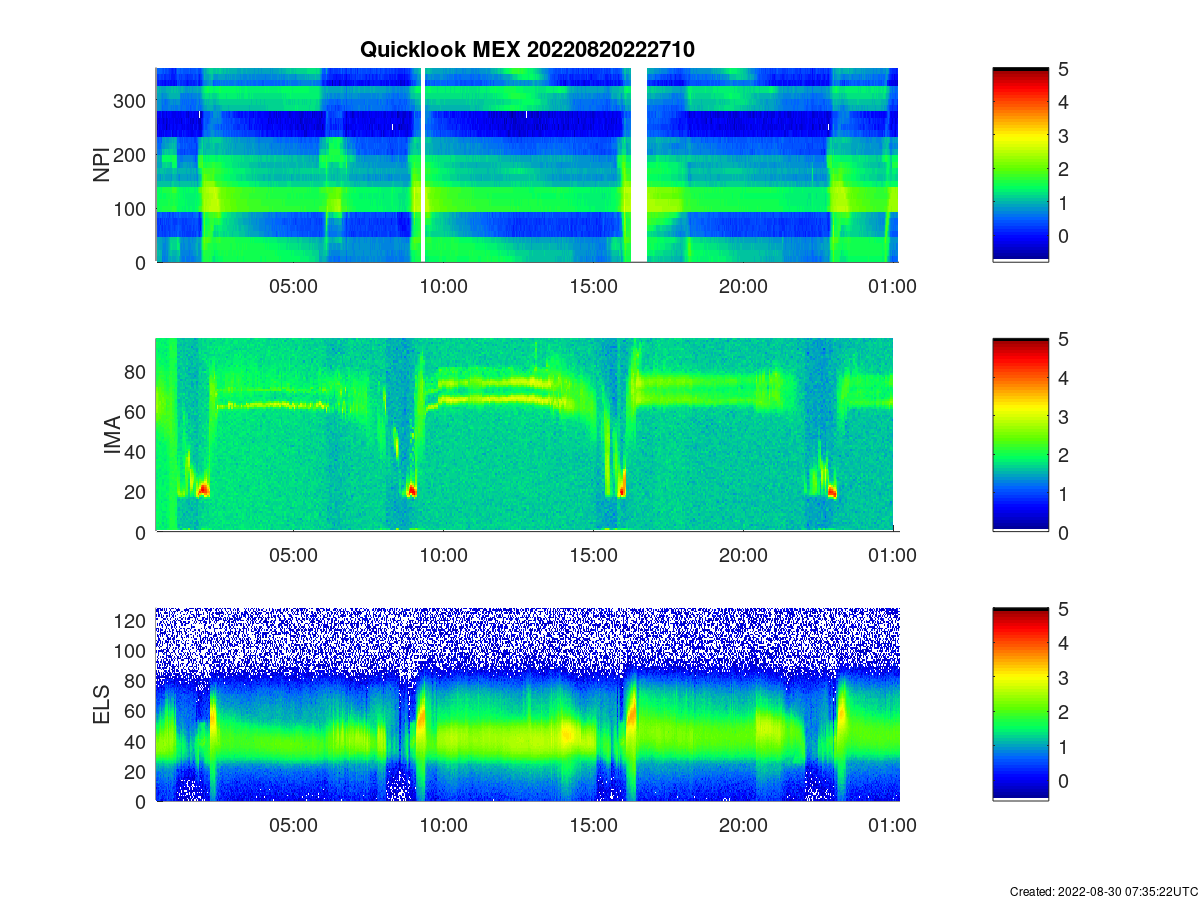Select the ELS y-axis label
The width and height of the screenshot is (1200, 900).
[101, 705]
